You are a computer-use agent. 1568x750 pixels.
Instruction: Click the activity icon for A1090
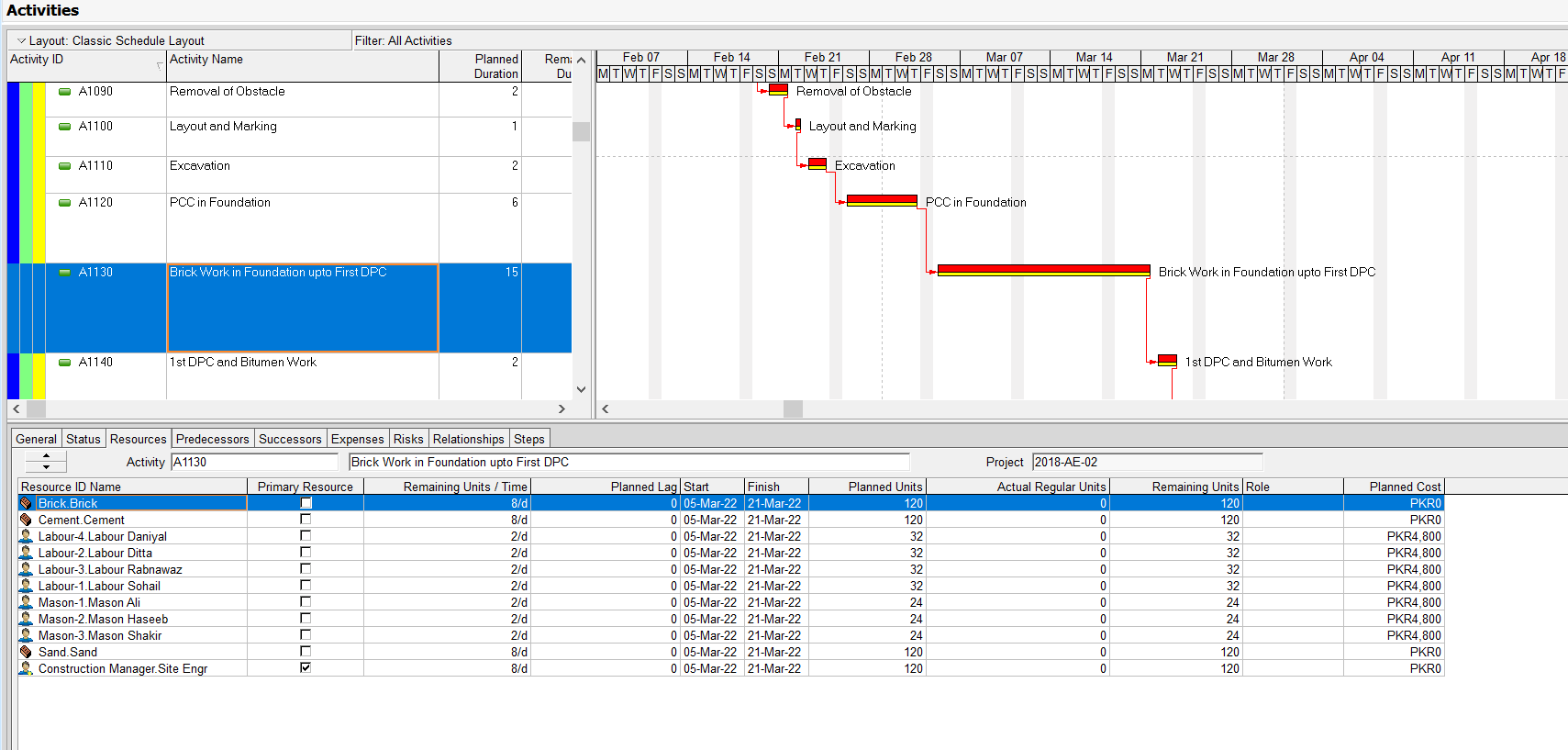coord(64,92)
